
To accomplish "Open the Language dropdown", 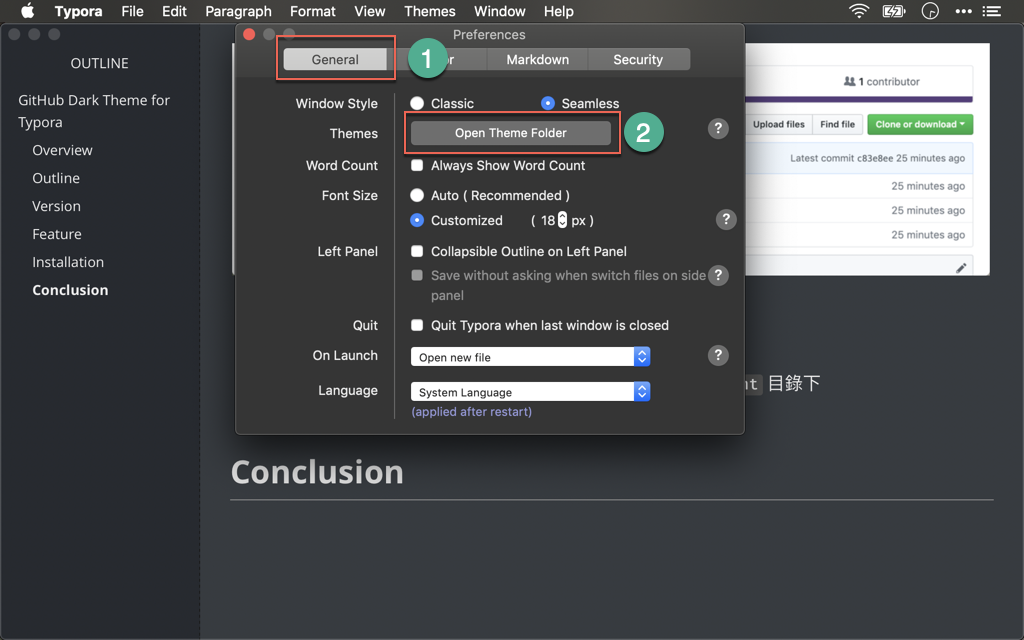I will (x=530, y=392).
